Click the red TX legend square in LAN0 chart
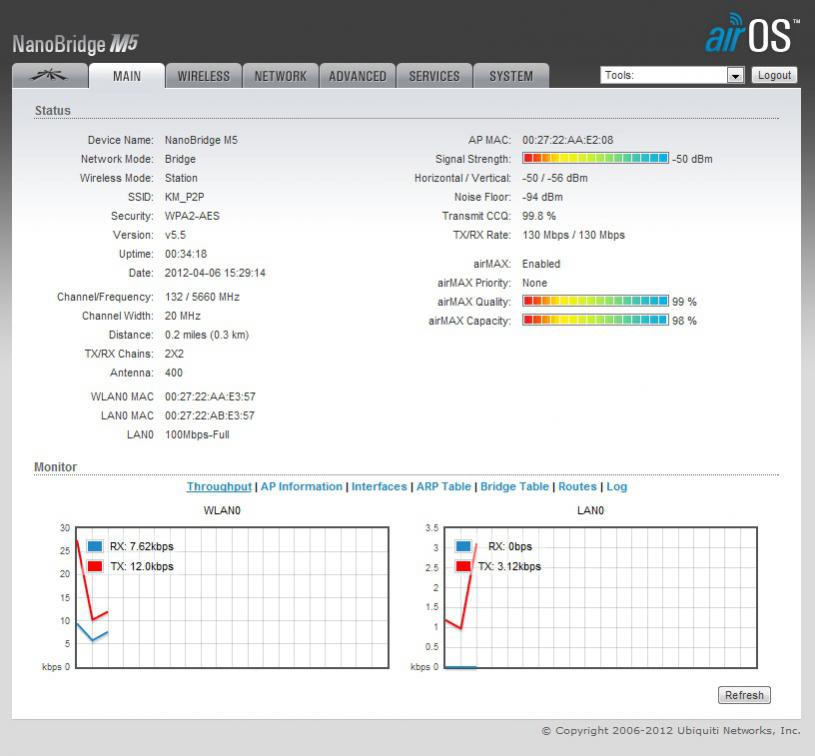Screen dimensions: 815x756 pos(463,566)
